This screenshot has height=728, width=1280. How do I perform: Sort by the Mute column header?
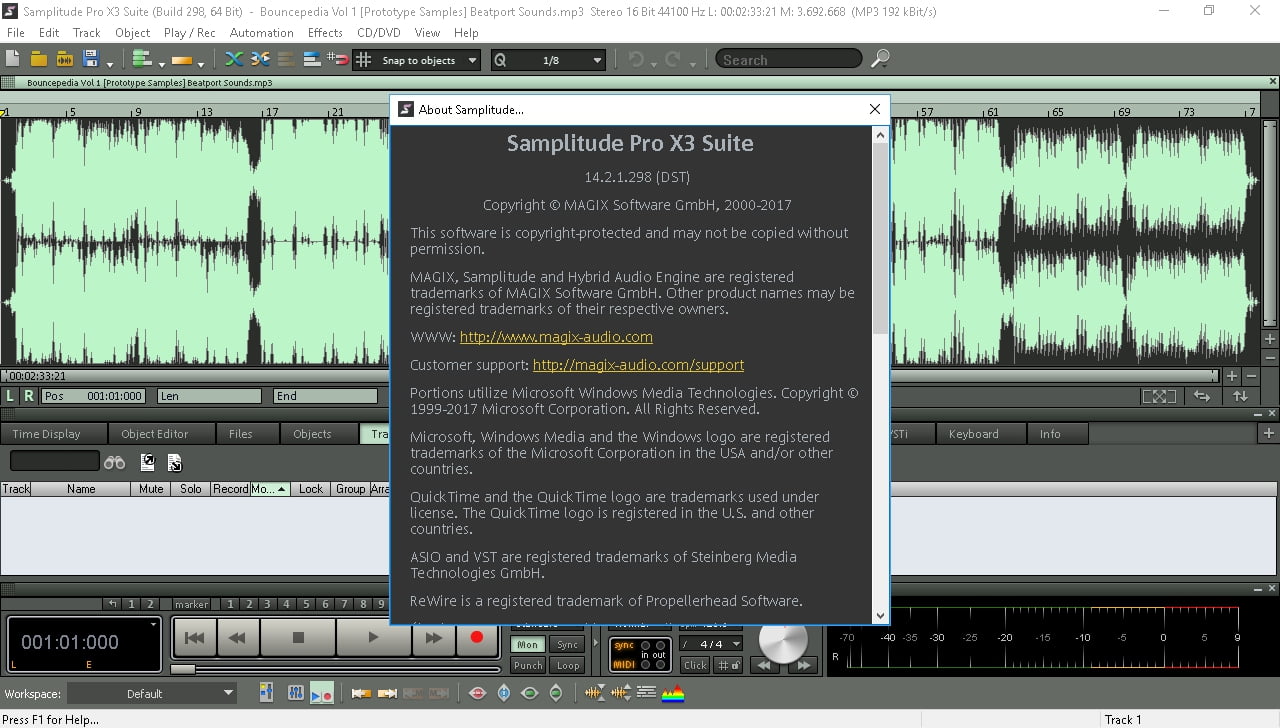(151, 489)
